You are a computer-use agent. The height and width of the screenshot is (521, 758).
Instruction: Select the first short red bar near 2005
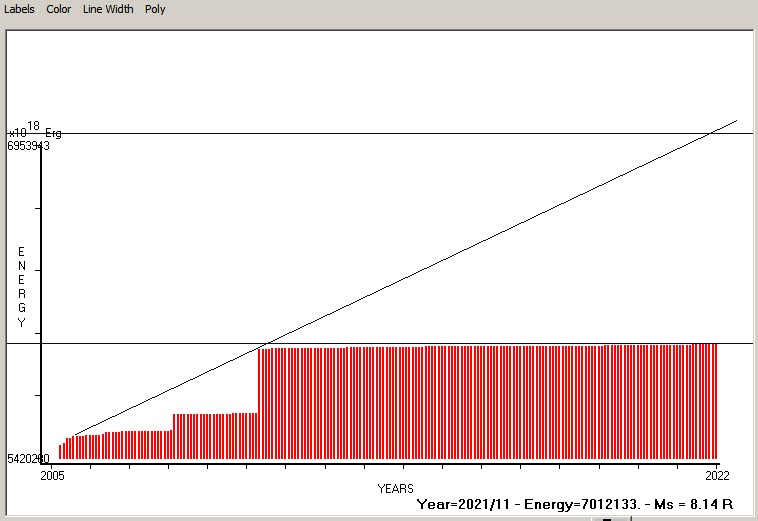pyautogui.click(x=61, y=452)
